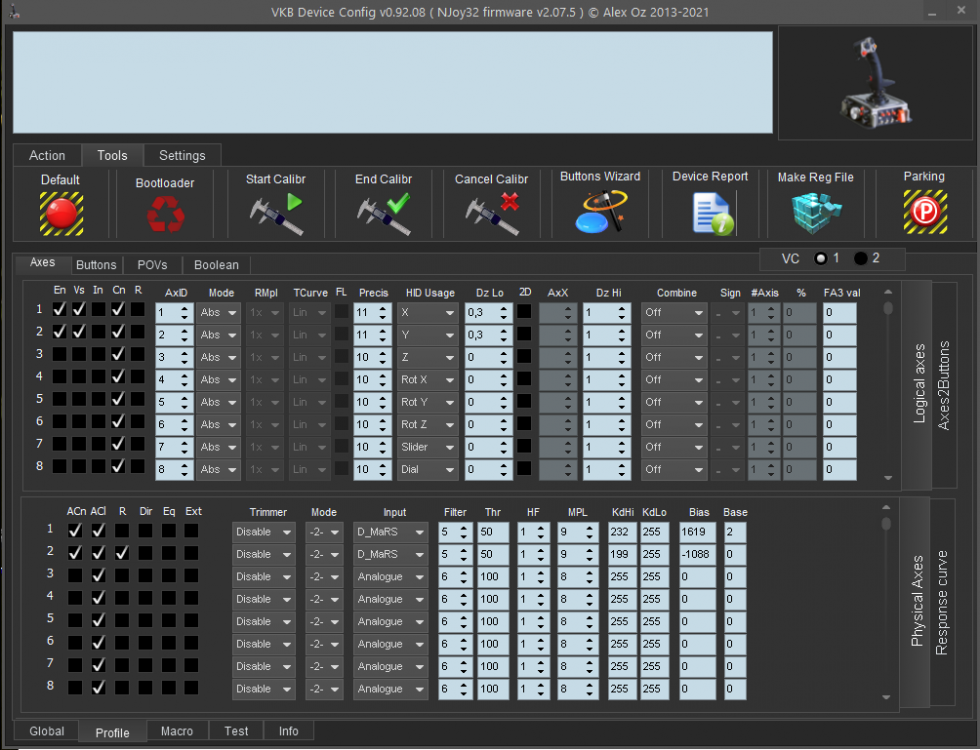This screenshot has width=980, height=750.
Task: Switch to the Settings tab
Action: tap(182, 155)
